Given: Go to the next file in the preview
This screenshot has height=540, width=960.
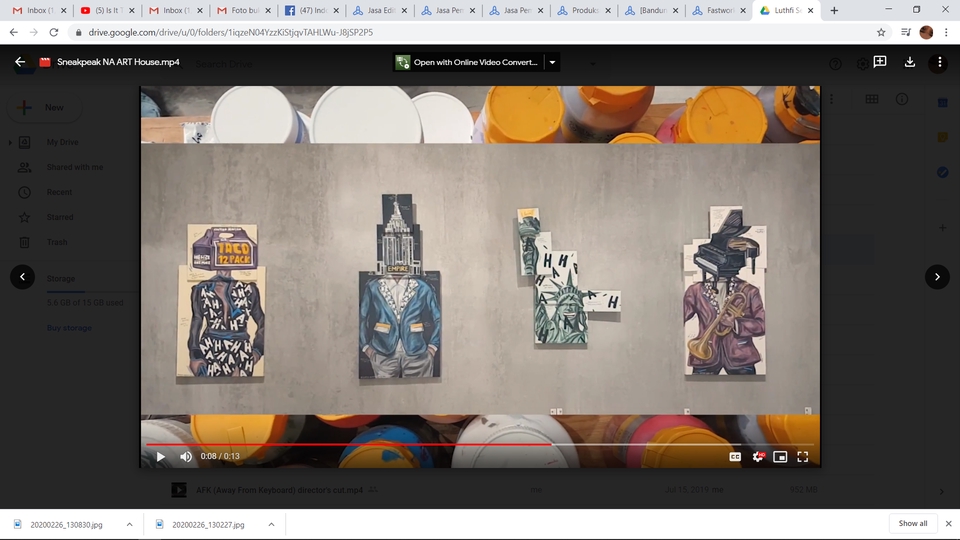Looking at the screenshot, I should click(x=937, y=277).
